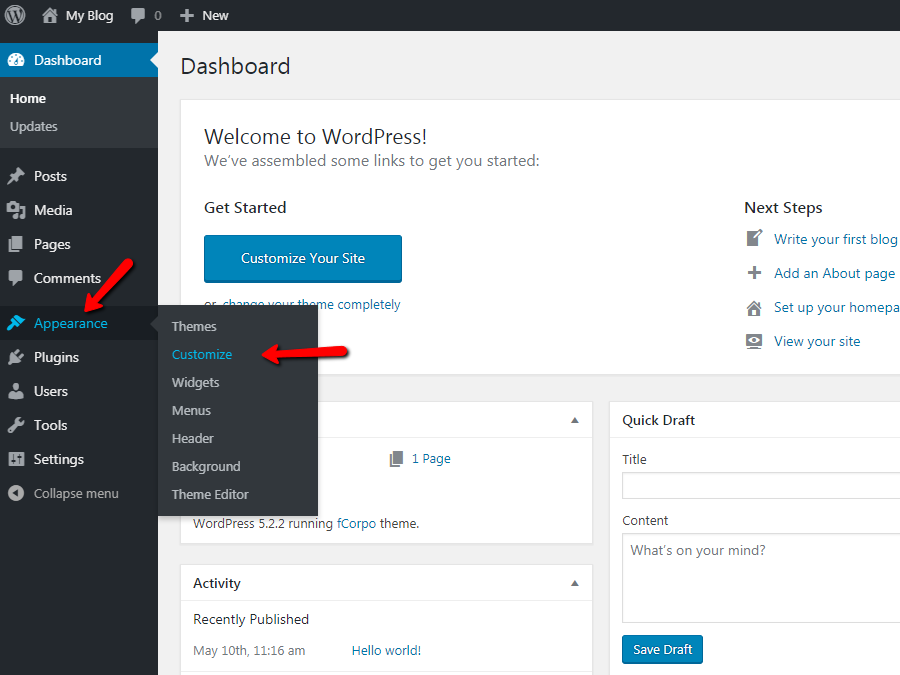This screenshot has width=900, height=675.
Task: Click the house icon beside Set up homepage
Action: [754, 308]
